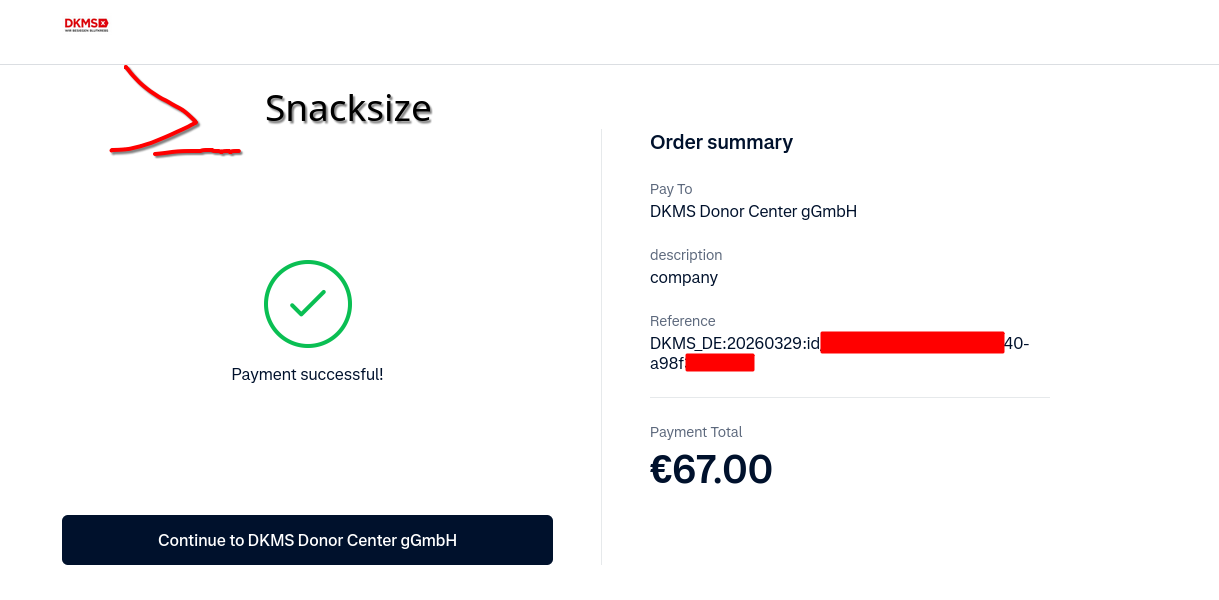The width and height of the screenshot is (1219, 600).
Task: Continue to DKMS Donor Center gGmbH
Action: pos(307,540)
